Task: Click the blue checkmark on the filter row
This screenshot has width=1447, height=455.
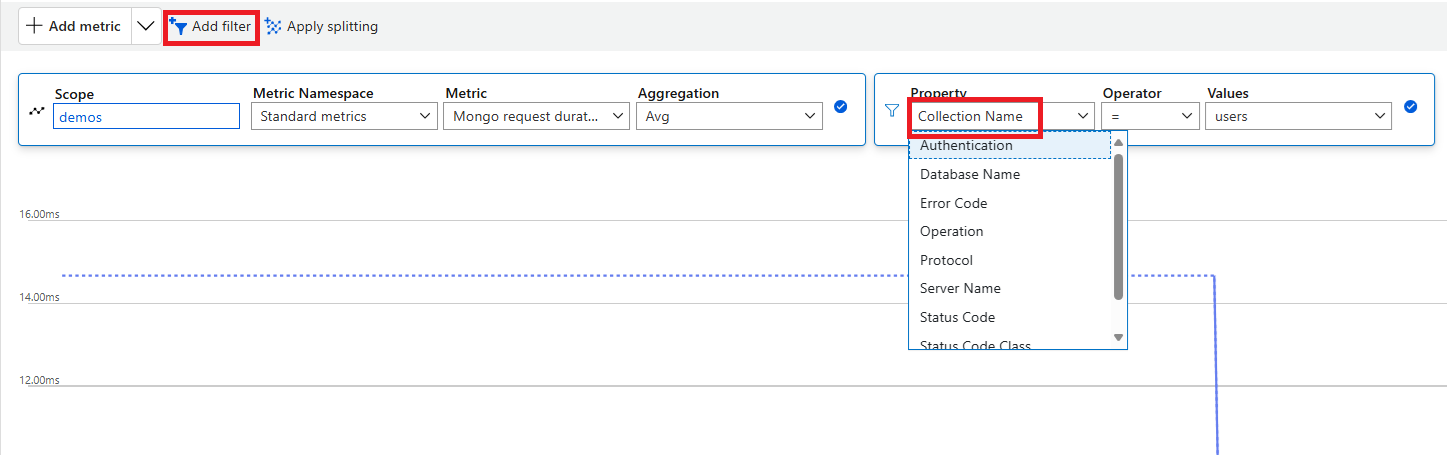Action: point(1411,107)
